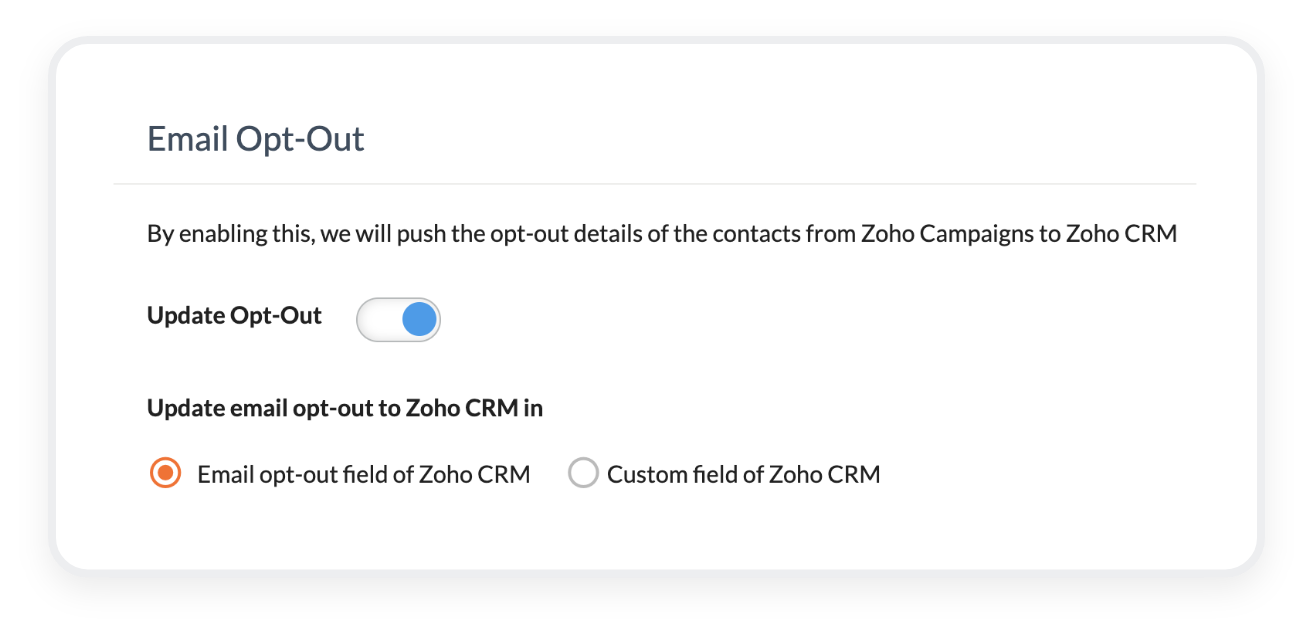Toggle the Update Opt-Out switch
Image resolution: width=1314 pixels, height=638 pixels.
tap(398, 320)
